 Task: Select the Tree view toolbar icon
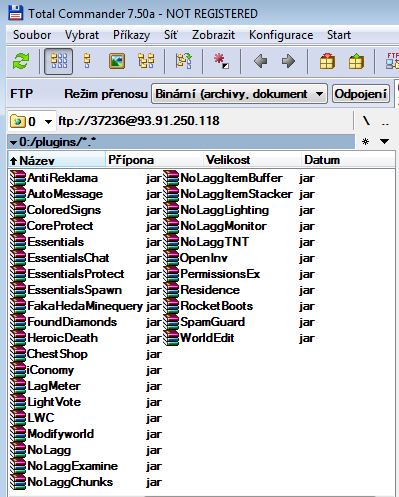[x=146, y=61]
